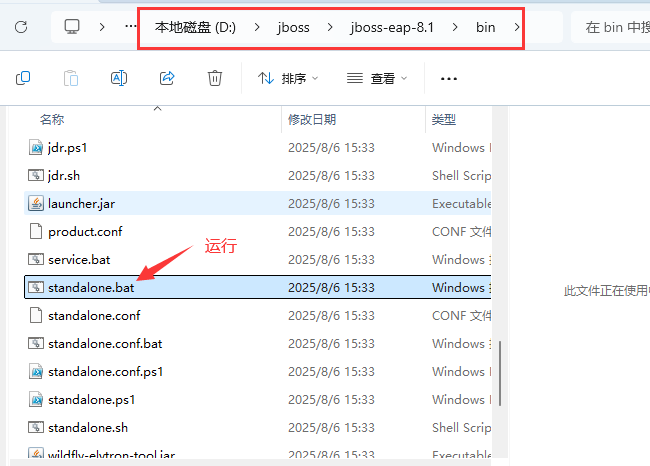Click the standalone.conf blank file icon
Viewport: 650px width, 466px height.
pyautogui.click(x=36, y=316)
